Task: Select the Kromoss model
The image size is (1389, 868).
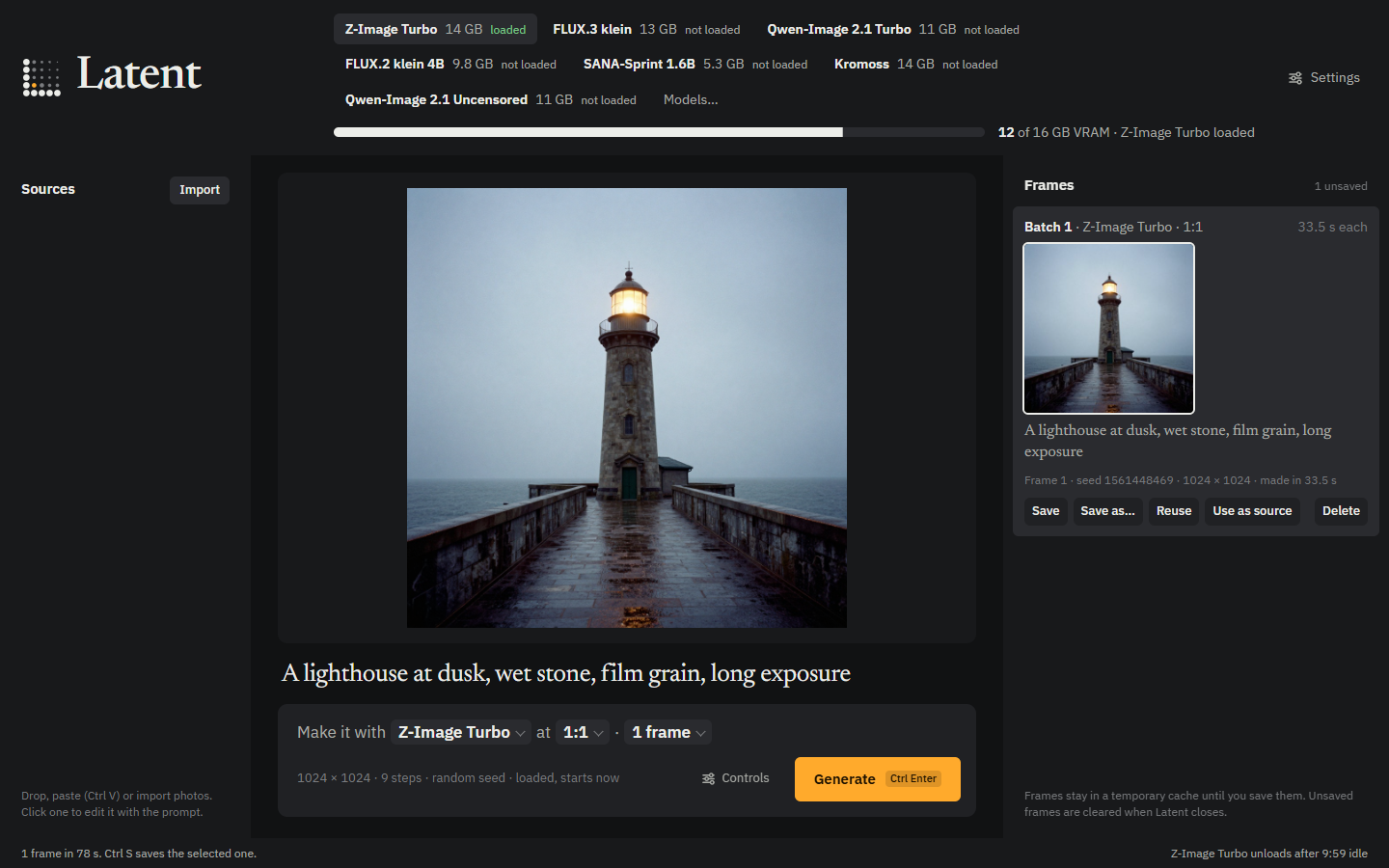Action: [916, 64]
